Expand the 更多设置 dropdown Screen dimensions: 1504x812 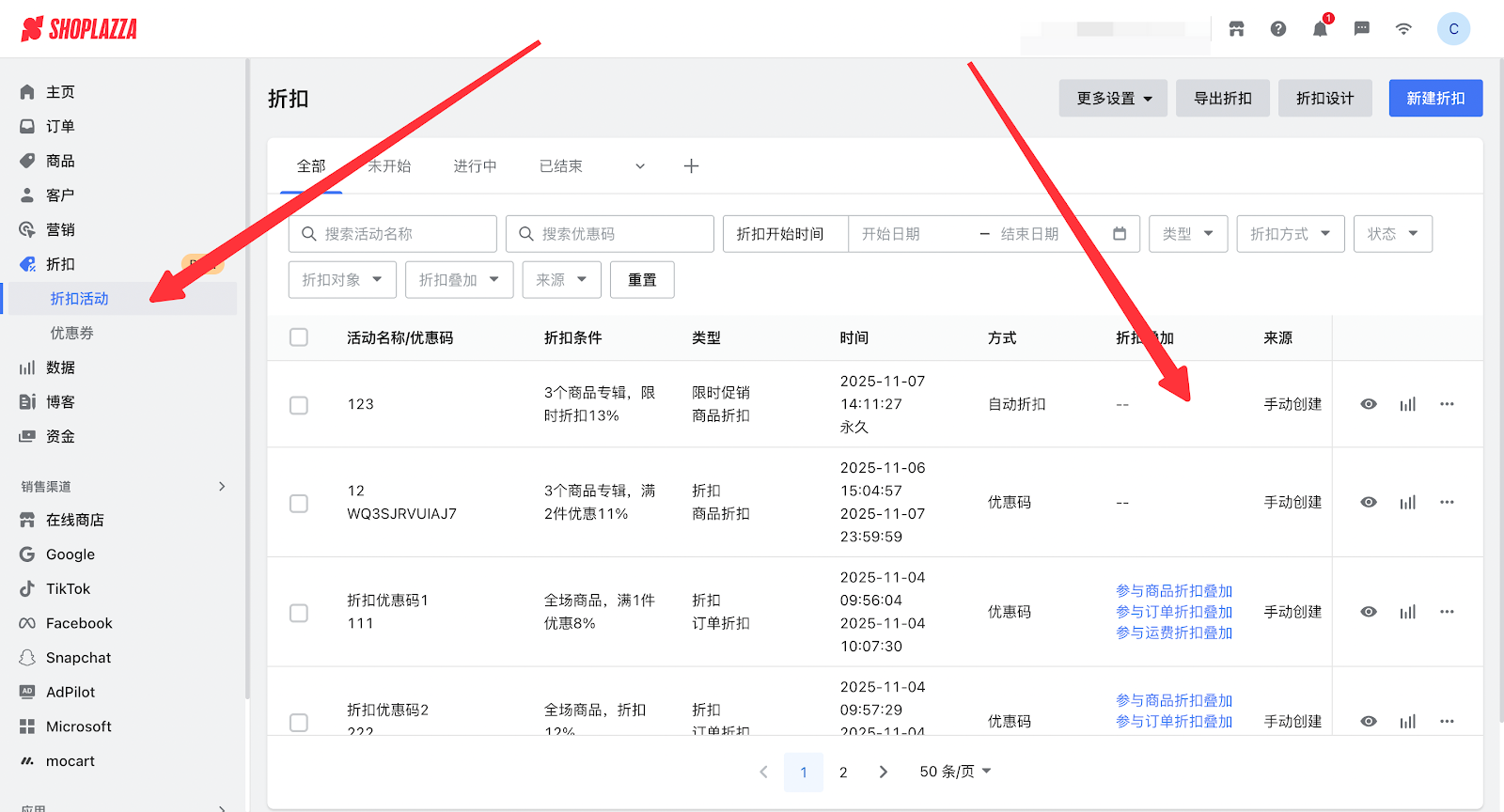coord(1113,99)
